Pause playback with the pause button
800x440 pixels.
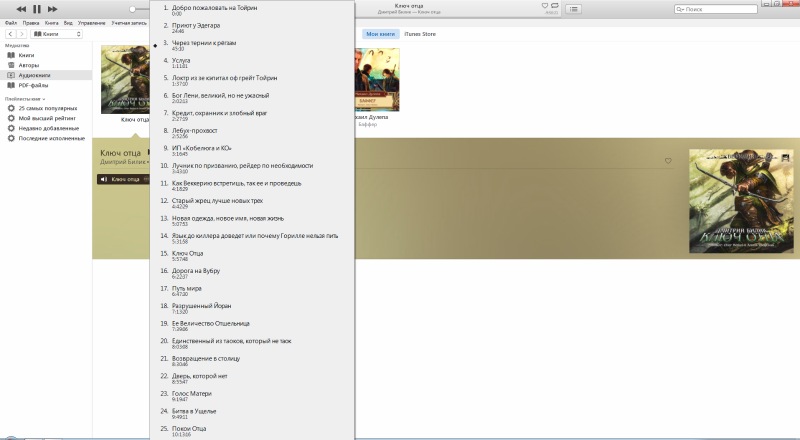click(37, 8)
